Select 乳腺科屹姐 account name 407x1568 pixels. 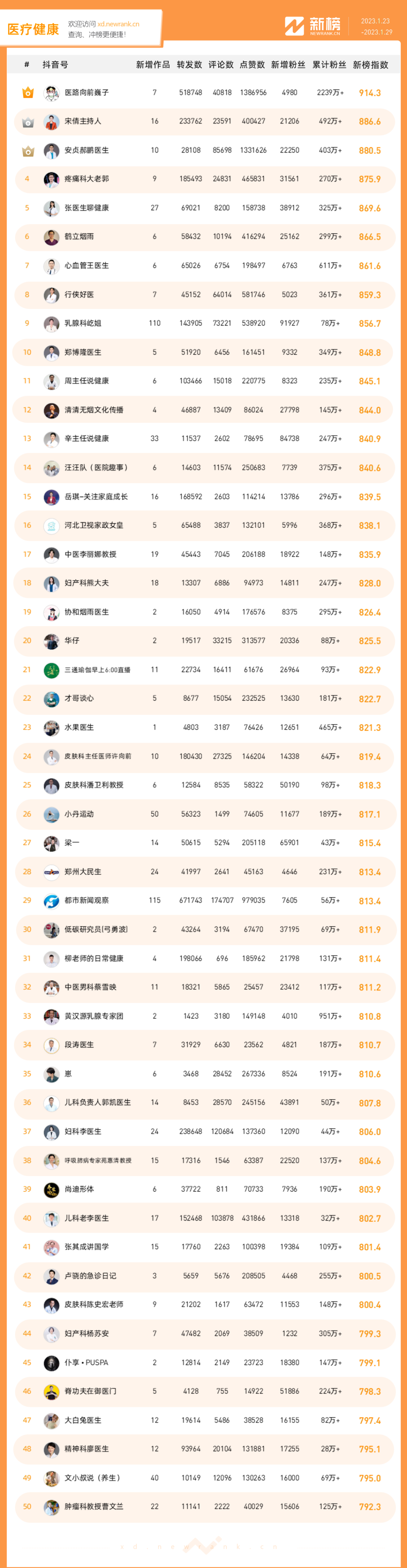click(83, 323)
